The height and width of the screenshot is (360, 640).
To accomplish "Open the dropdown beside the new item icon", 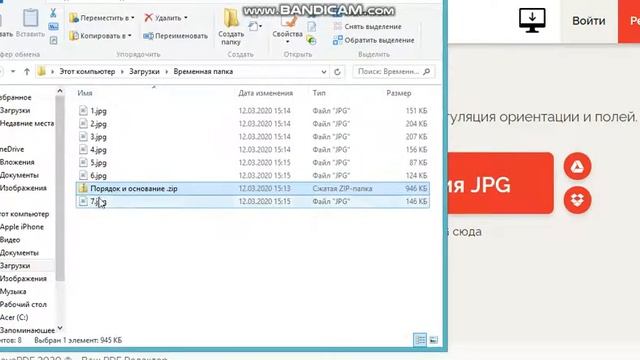I will pyautogui.click(x=260, y=26).
